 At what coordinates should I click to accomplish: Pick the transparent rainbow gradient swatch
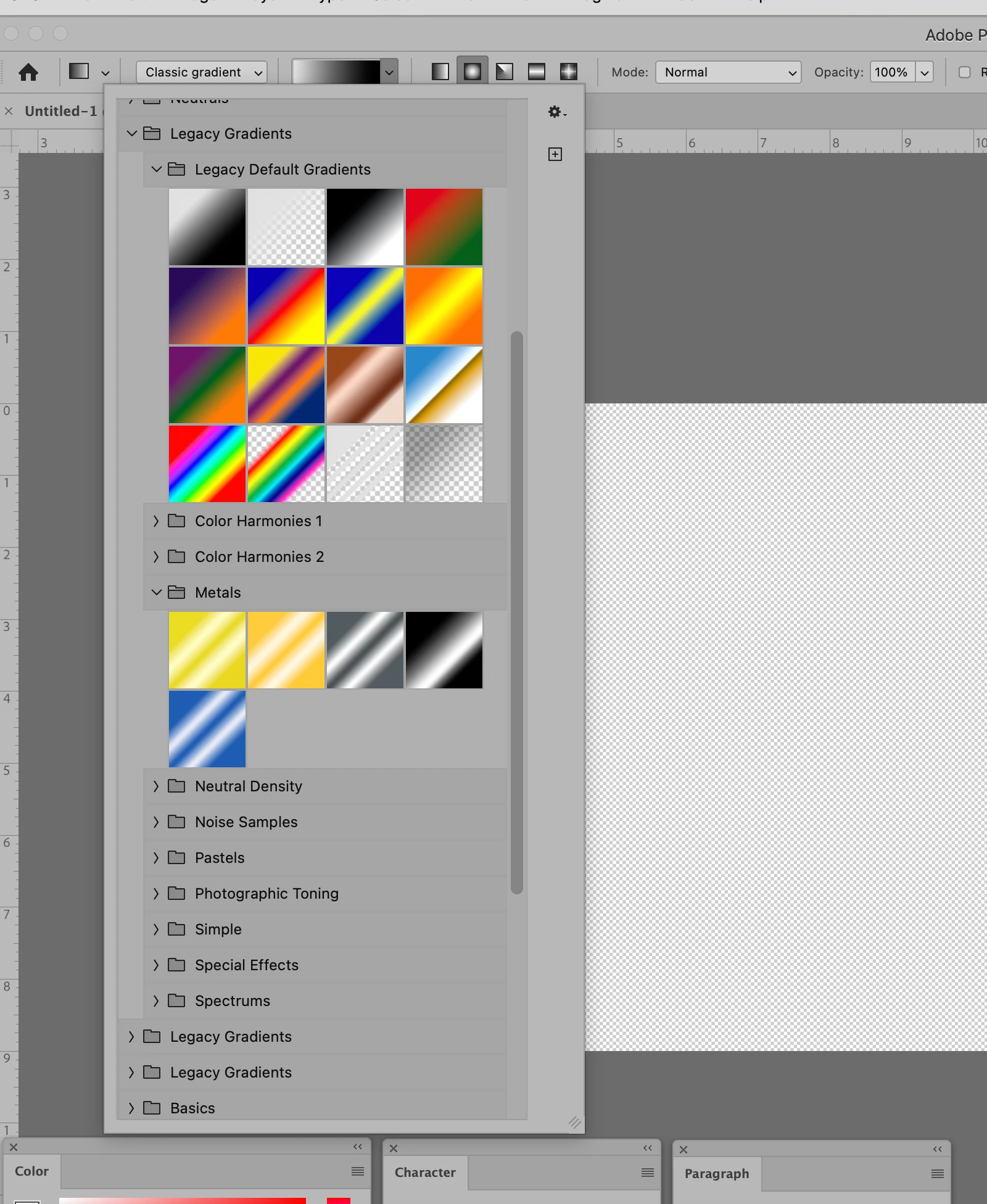pos(286,464)
